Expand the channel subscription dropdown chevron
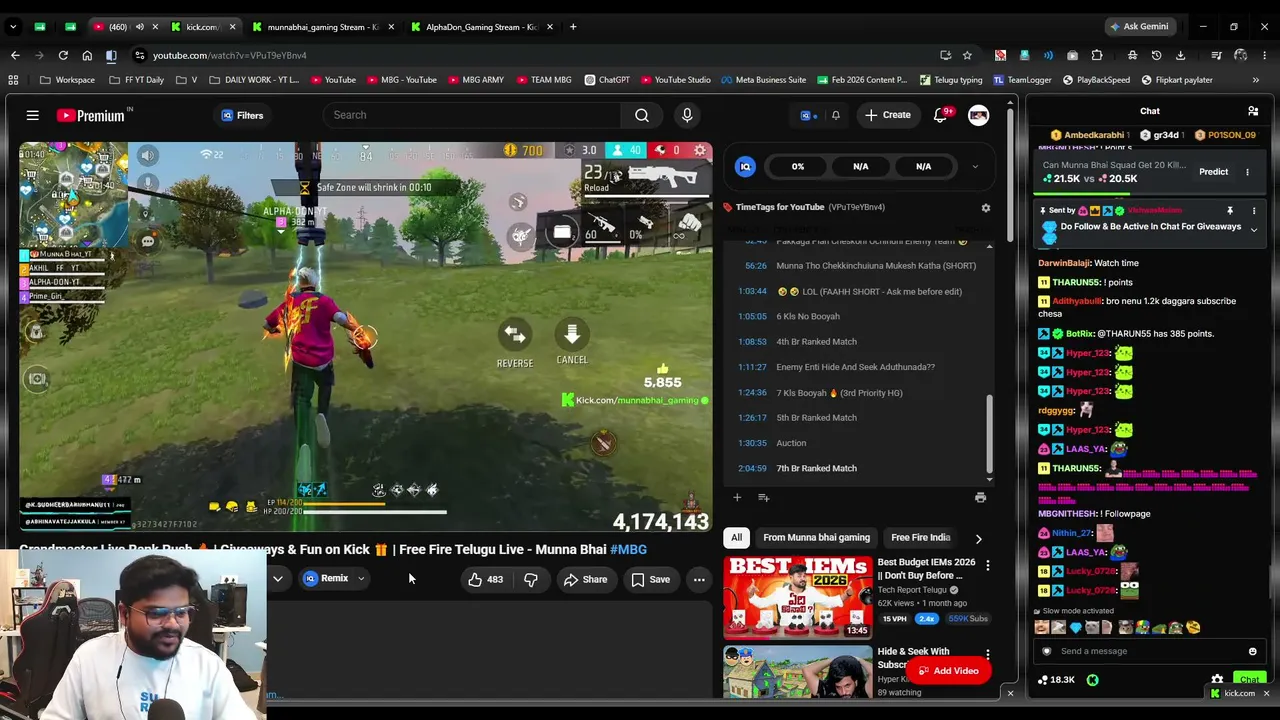 278,579
